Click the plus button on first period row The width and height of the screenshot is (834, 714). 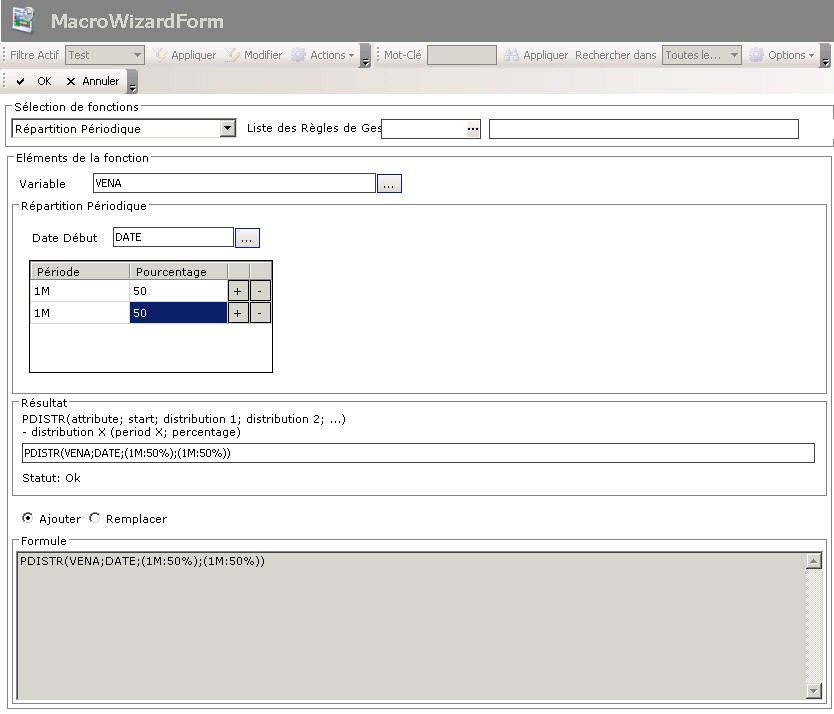click(238, 291)
